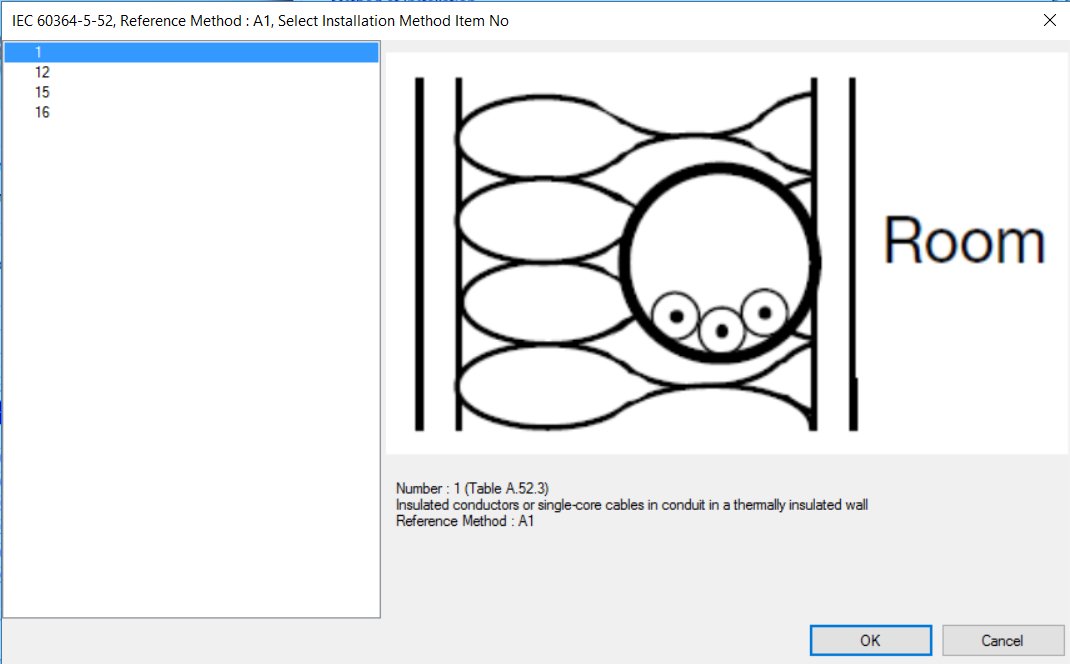Select the highlighted item 1
Screen dimensions: 1070x664
point(40,52)
